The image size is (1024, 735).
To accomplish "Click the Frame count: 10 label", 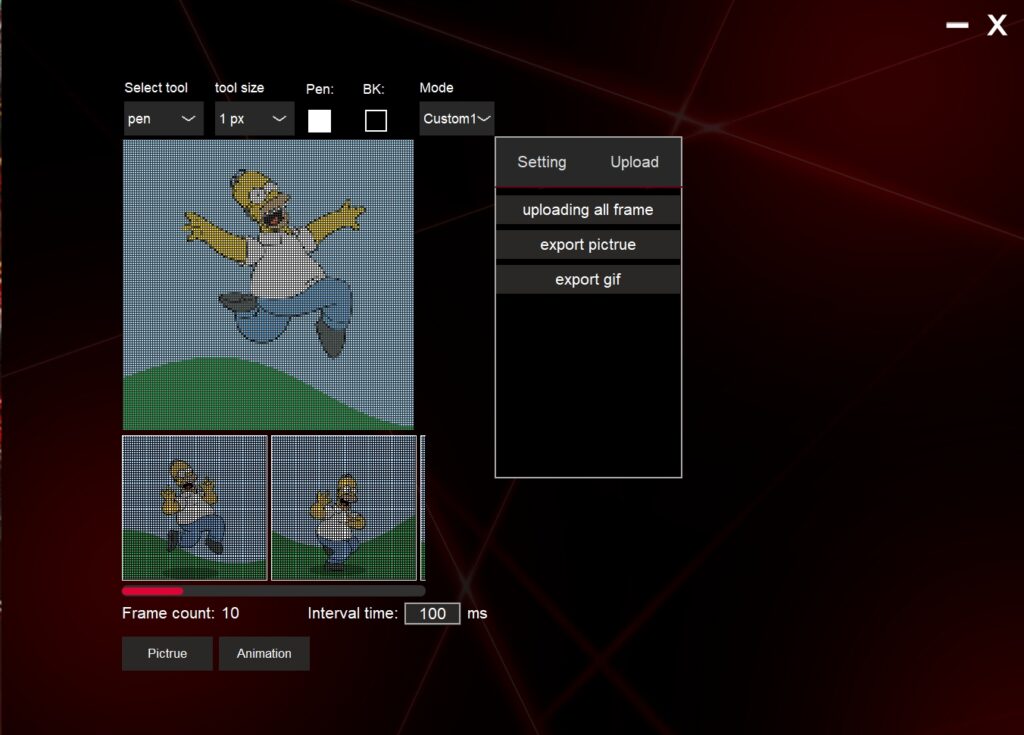I will 181,613.
